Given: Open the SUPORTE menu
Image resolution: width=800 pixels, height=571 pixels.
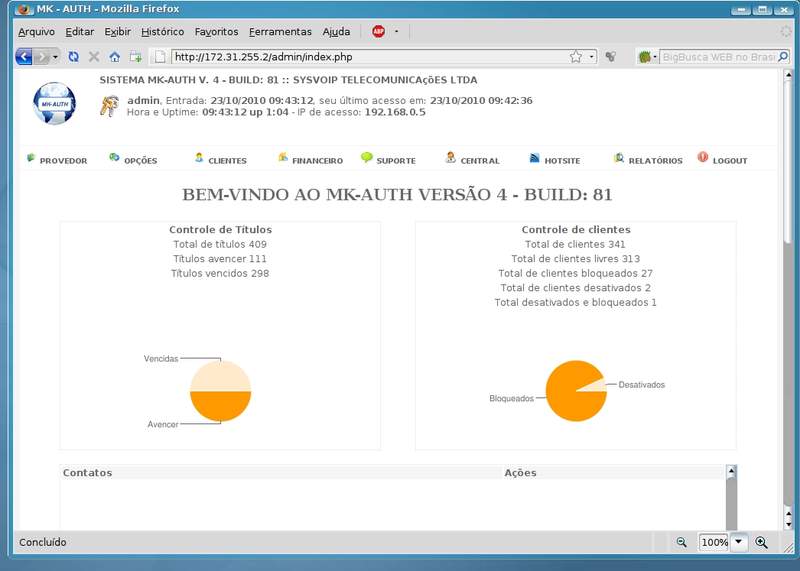Looking at the screenshot, I should click(396, 161).
